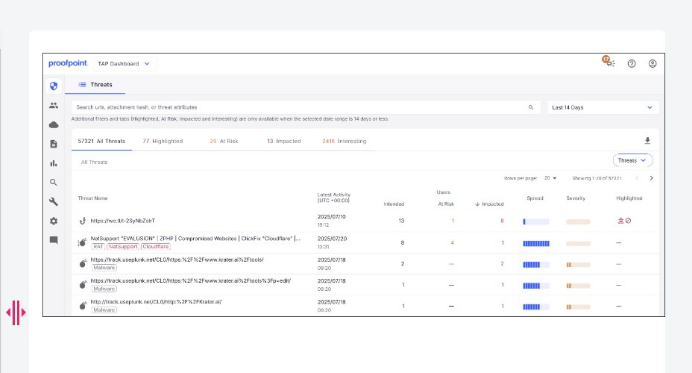Click the help question mark icon
The image size is (692, 373).
(x=632, y=64)
